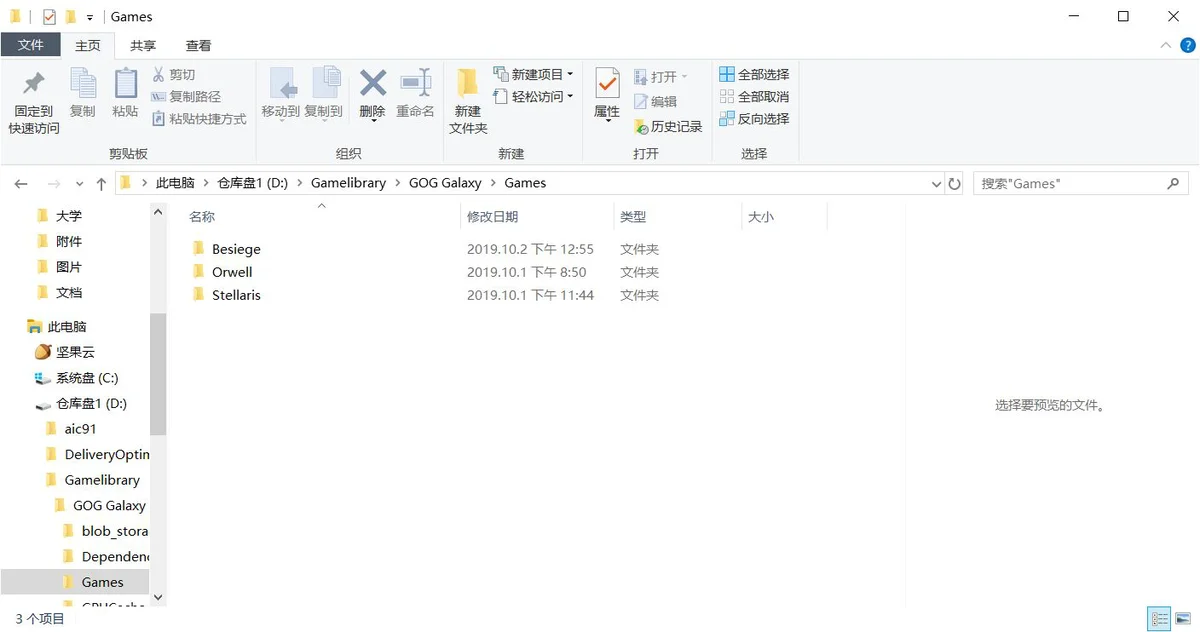Click the properties checkmark icon in the title bar
Viewport: 1200px width, 632px height.
point(49,17)
